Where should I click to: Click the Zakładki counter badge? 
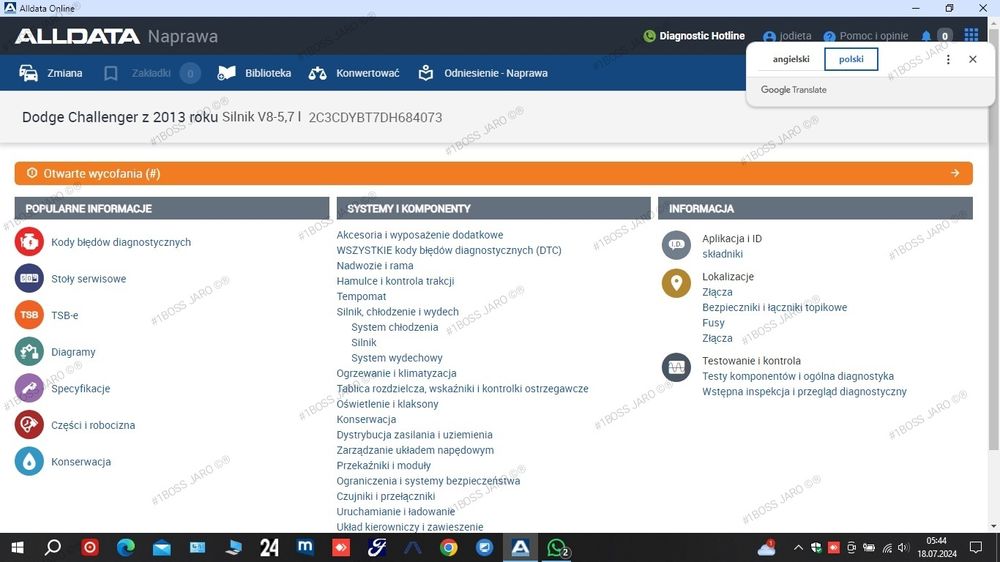[190, 73]
